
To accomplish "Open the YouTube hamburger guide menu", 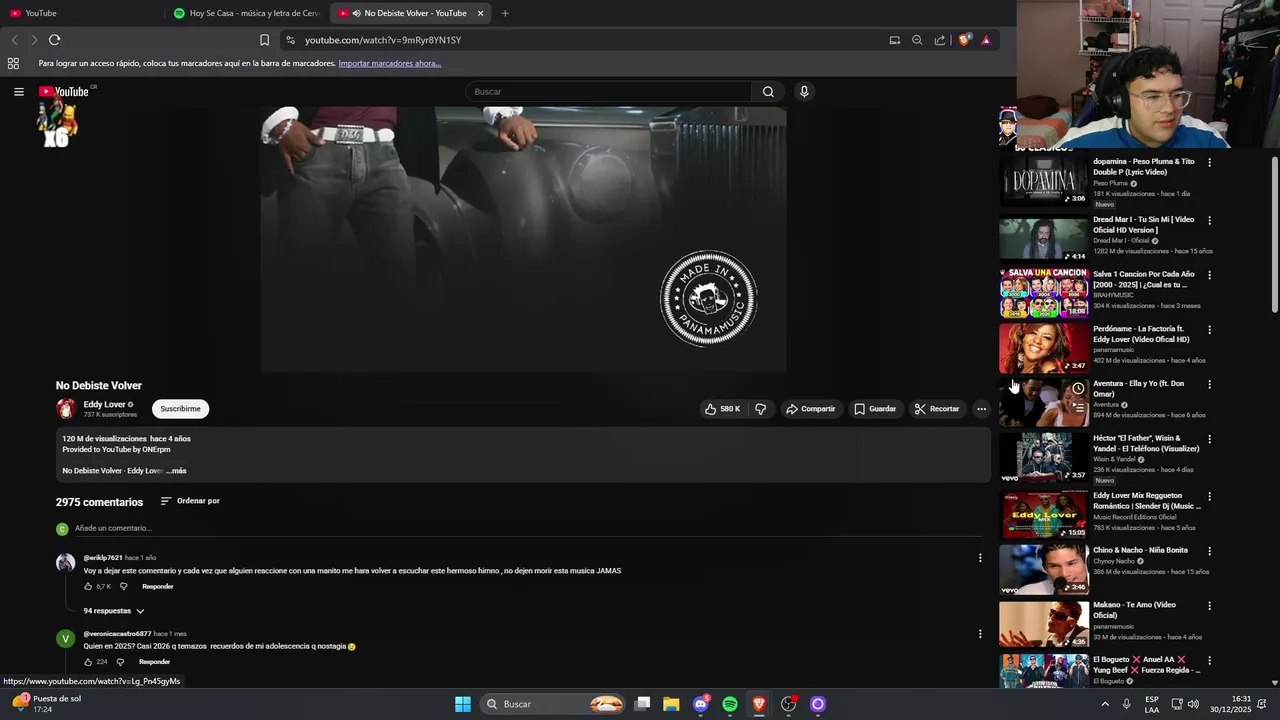I will click(18, 91).
